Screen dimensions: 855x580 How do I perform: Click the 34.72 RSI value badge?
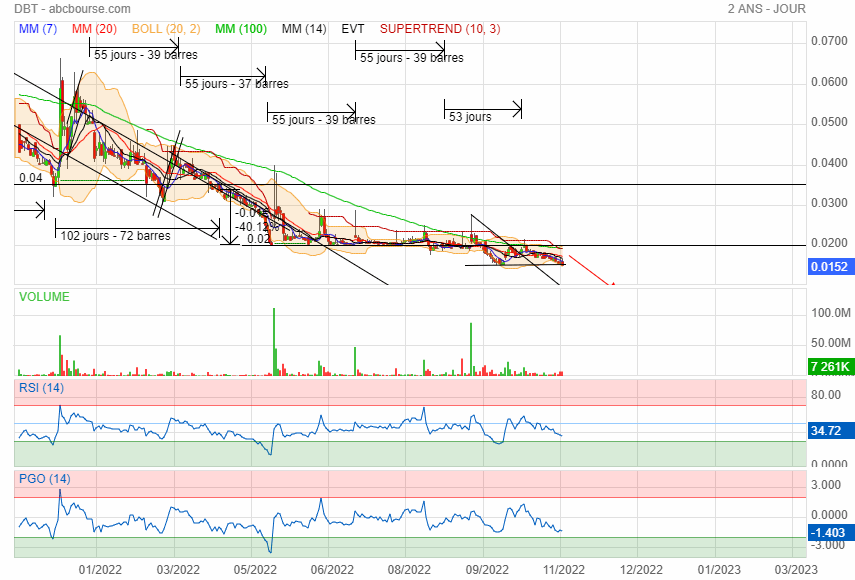click(829, 431)
